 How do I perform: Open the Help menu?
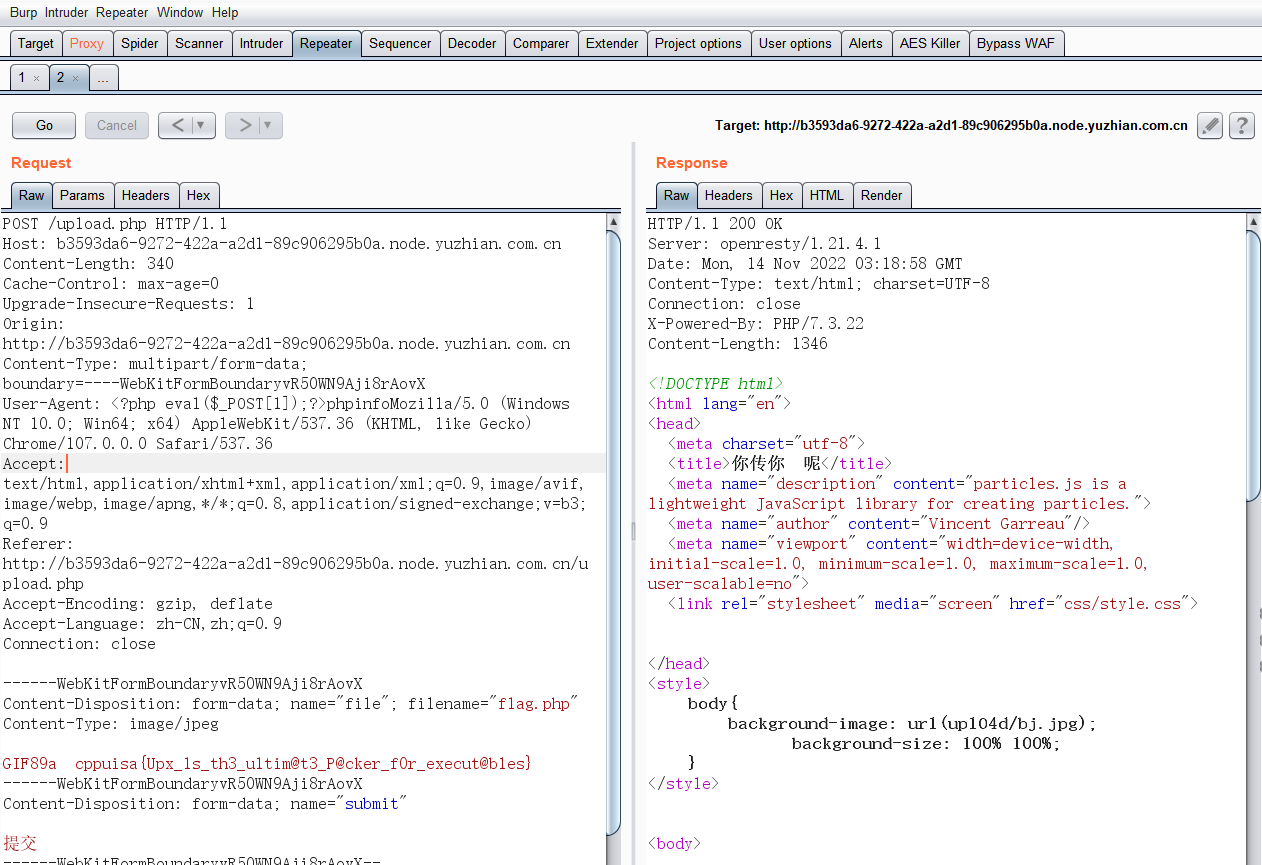[225, 12]
